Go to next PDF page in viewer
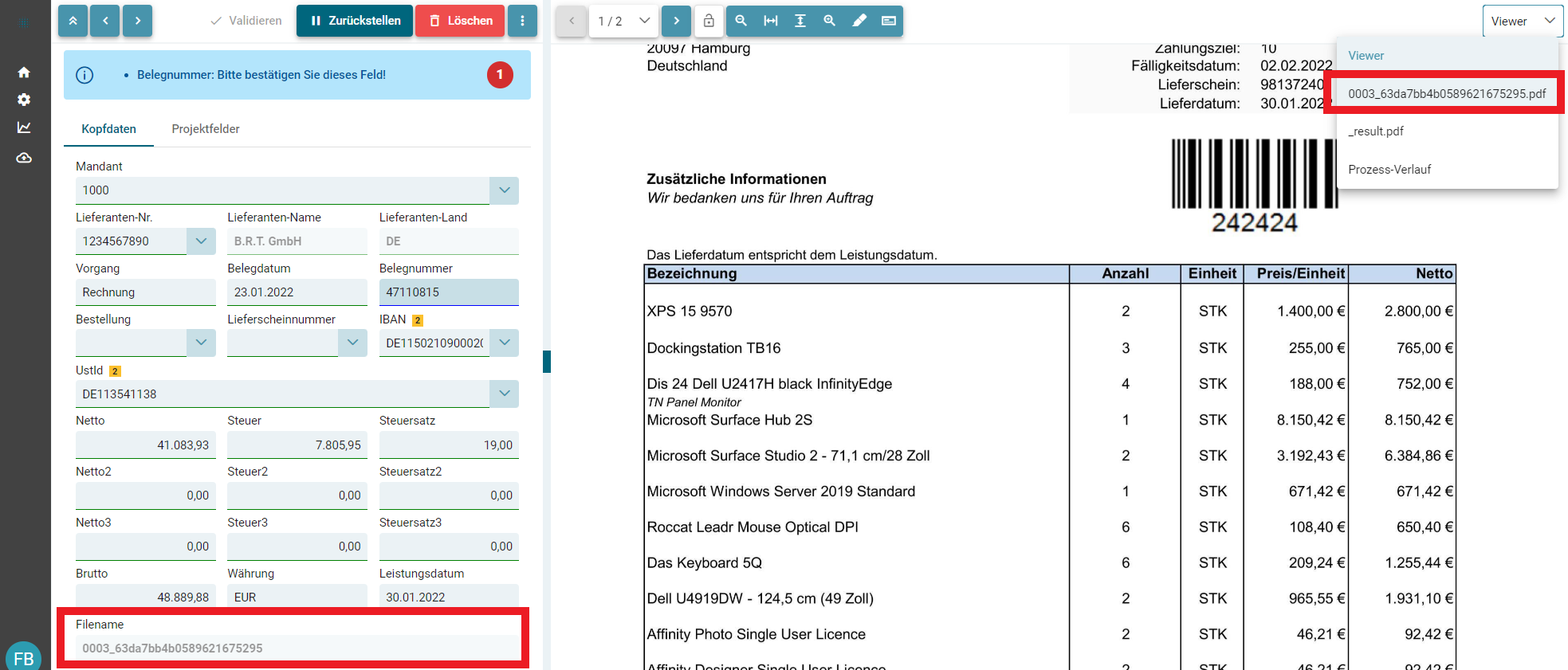This screenshot has height=670, width=1568. [x=676, y=21]
